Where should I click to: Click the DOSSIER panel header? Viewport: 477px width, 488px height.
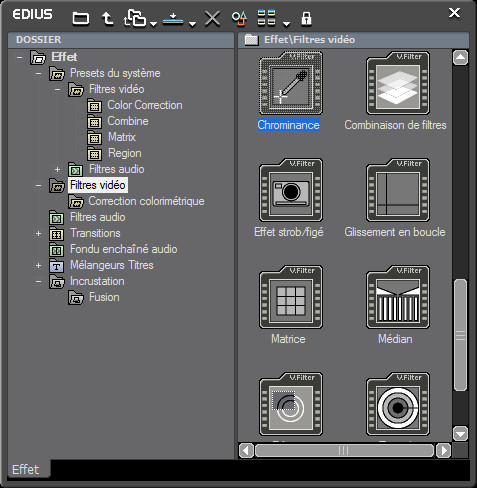121,40
